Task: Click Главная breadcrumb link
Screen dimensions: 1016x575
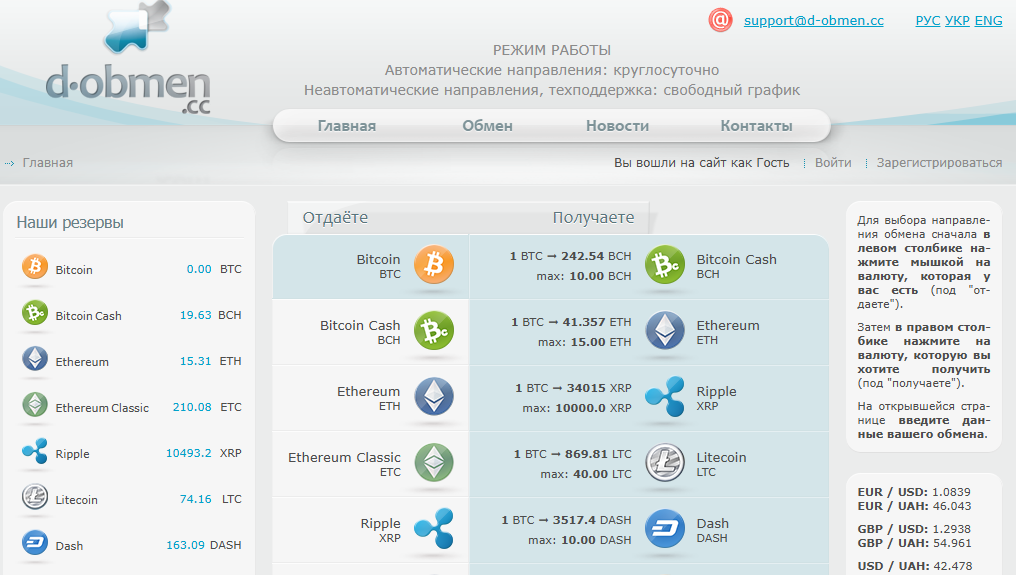Action: pos(48,163)
